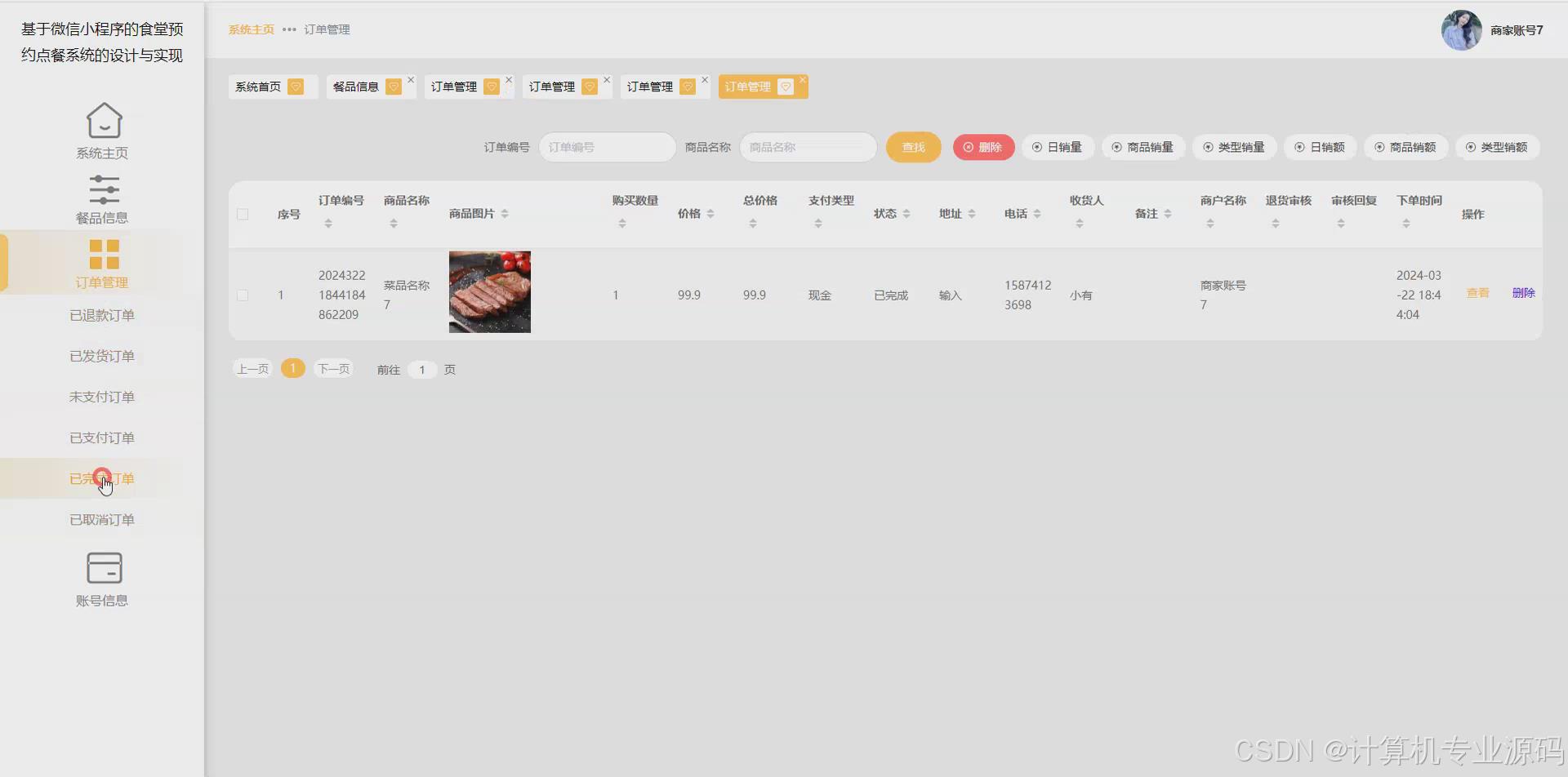This screenshot has width=1568, height=777.
Task: Open the steak product image thumbnail
Action: click(x=490, y=292)
